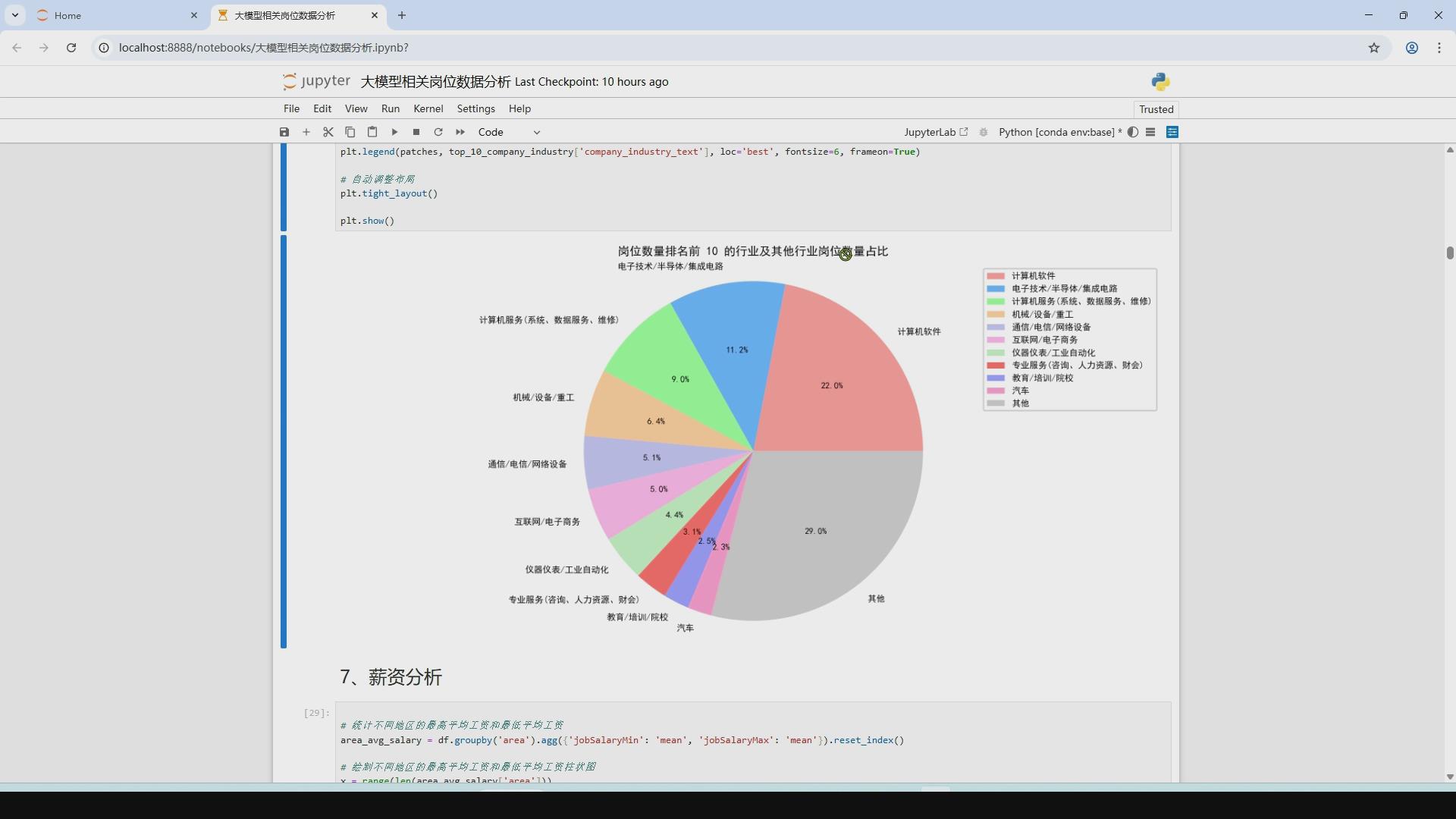The height and width of the screenshot is (819, 1456).
Task: Click the Trusted notebook button
Action: click(x=1156, y=109)
